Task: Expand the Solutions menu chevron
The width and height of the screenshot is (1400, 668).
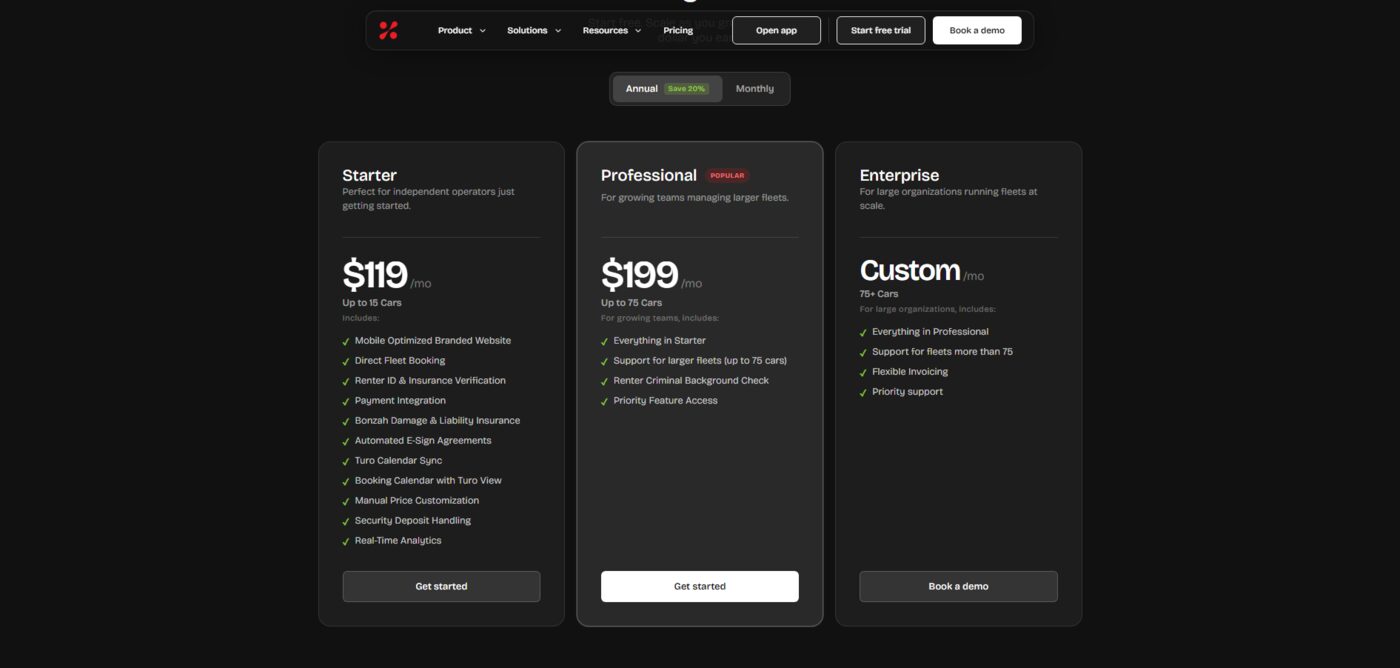Action: [x=558, y=31]
